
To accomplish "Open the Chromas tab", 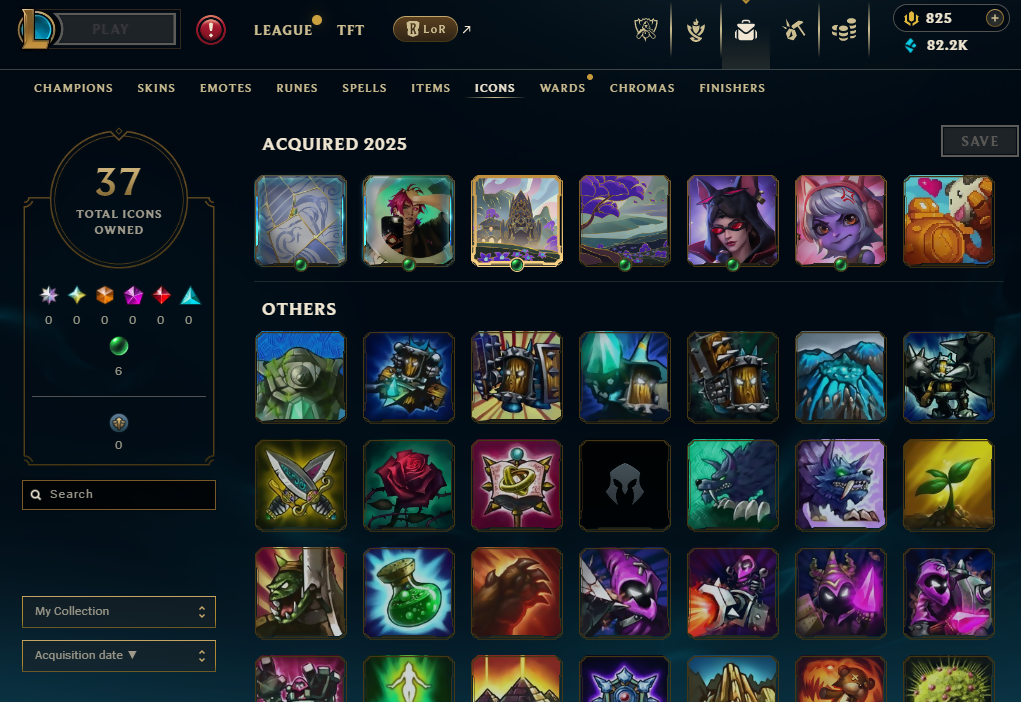I will coord(642,88).
